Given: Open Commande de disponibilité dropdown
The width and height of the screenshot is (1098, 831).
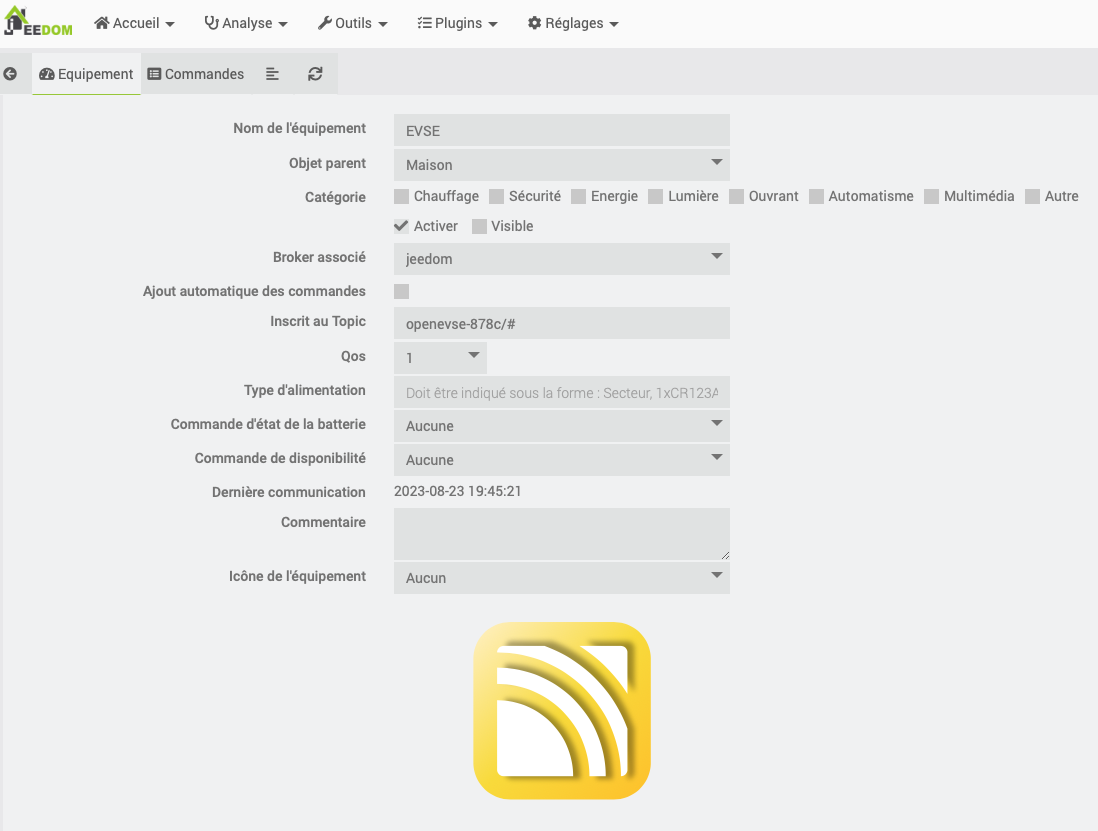Looking at the screenshot, I should (562, 460).
